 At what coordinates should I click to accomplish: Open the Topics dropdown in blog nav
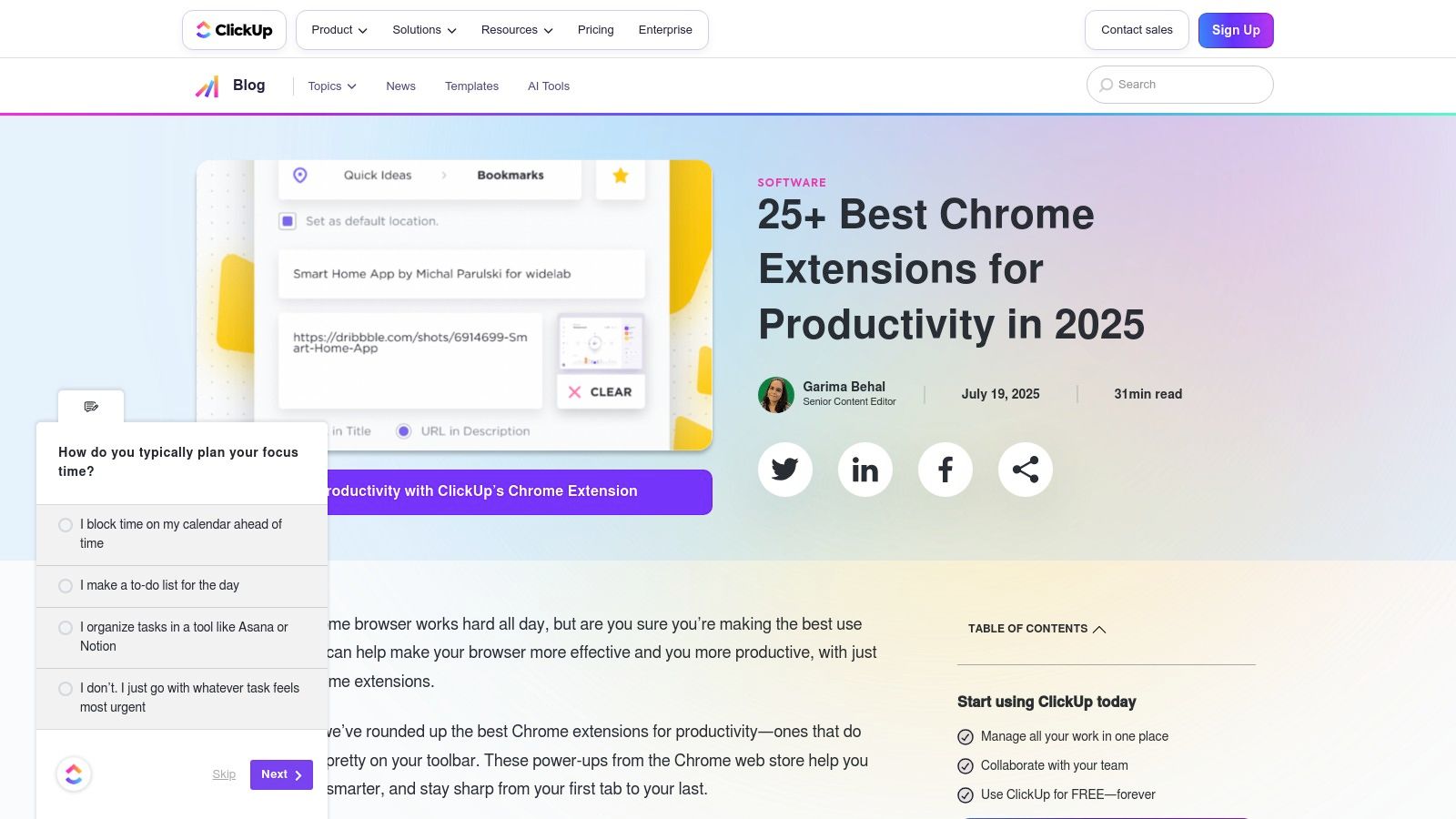331,86
